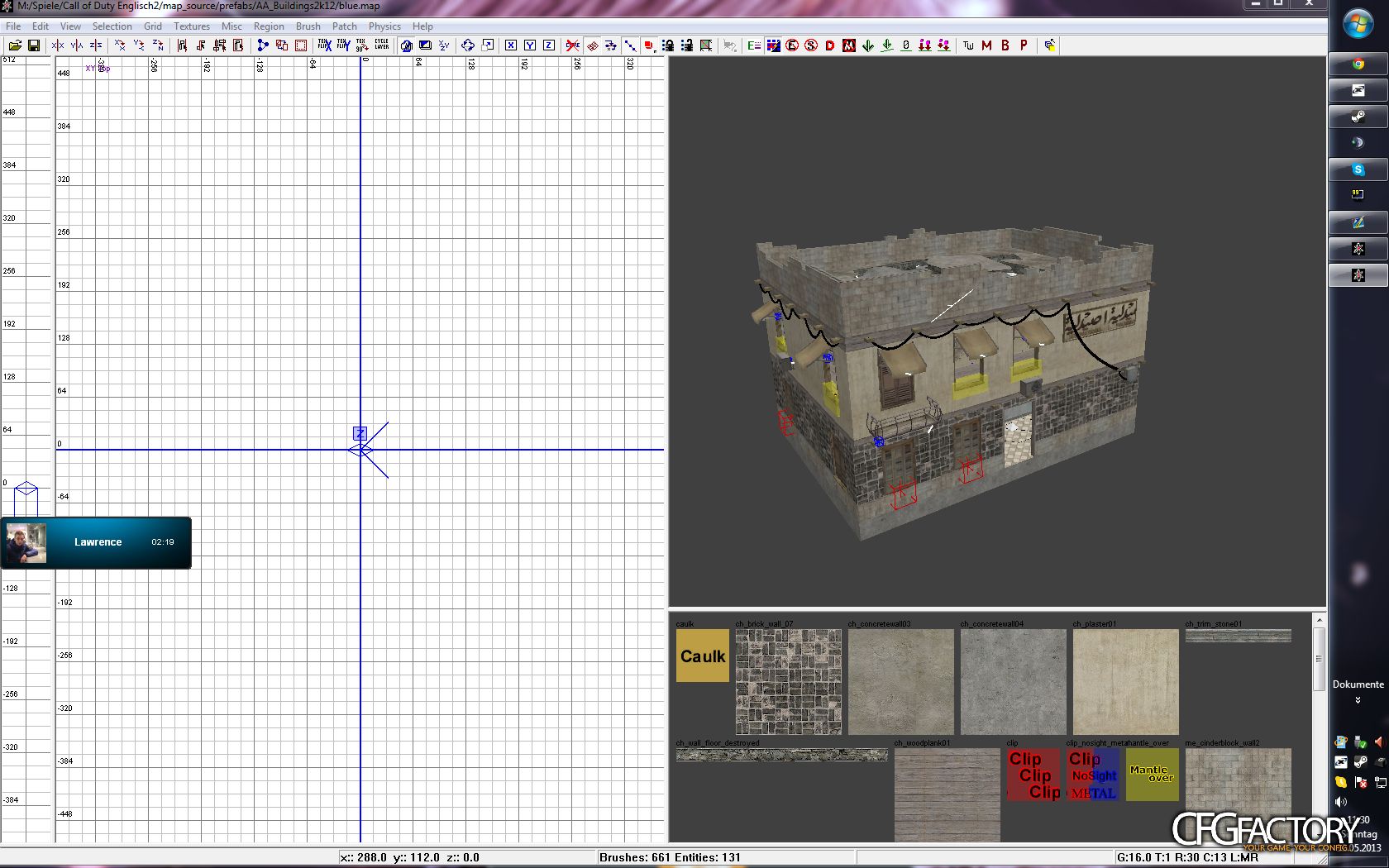Open Skype from the taskbar
This screenshot has height=868, width=1389.
(x=1358, y=169)
